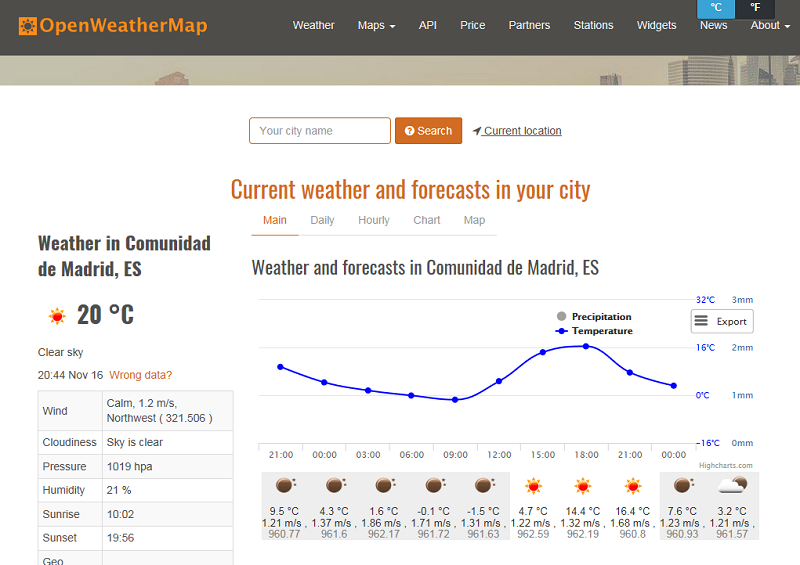Open the API nav item
Screen dimensions: 800x565
(x=428, y=26)
